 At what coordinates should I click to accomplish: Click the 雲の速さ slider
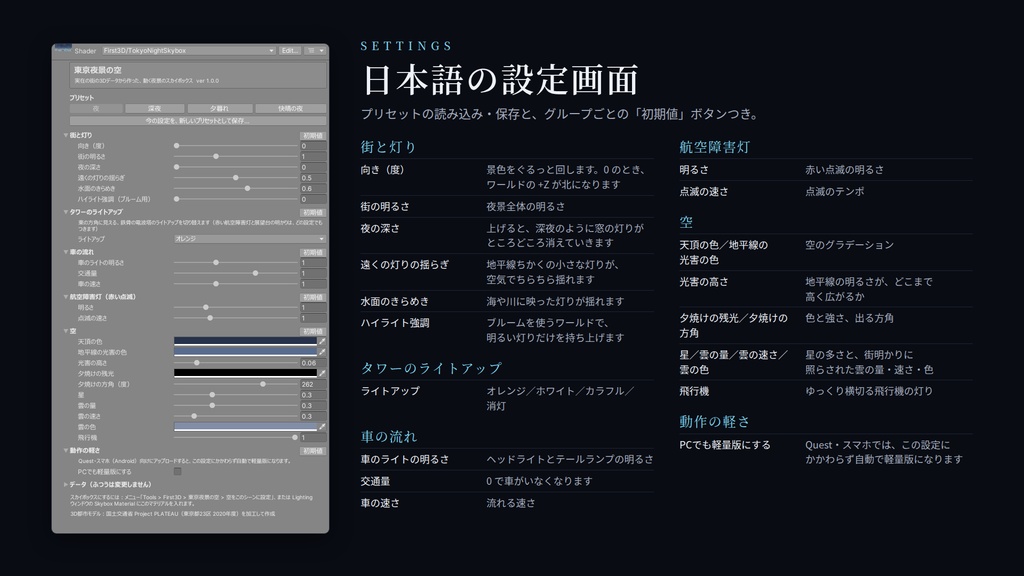point(236,416)
